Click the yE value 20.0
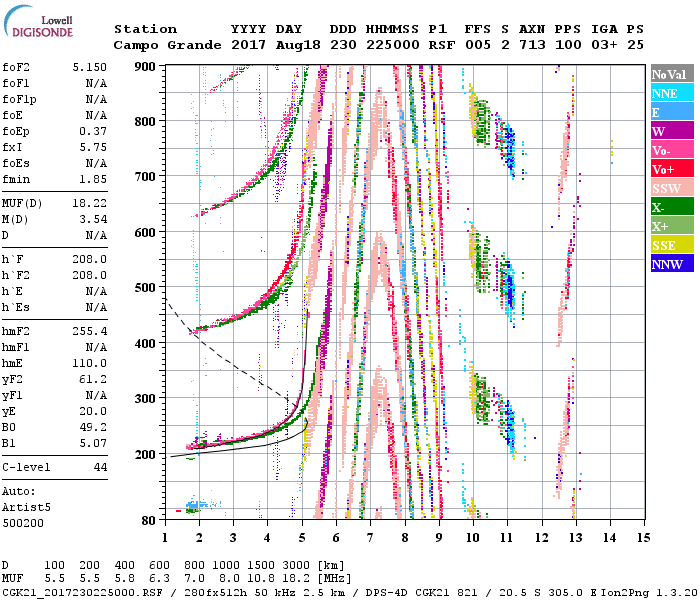 [93, 411]
